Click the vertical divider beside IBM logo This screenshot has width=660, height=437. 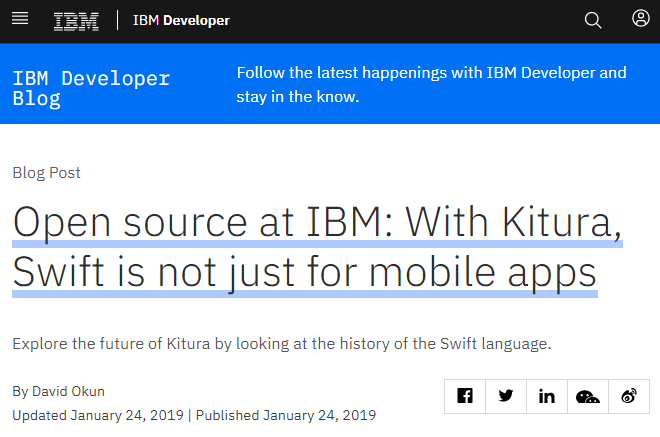click(x=118, y=21)
